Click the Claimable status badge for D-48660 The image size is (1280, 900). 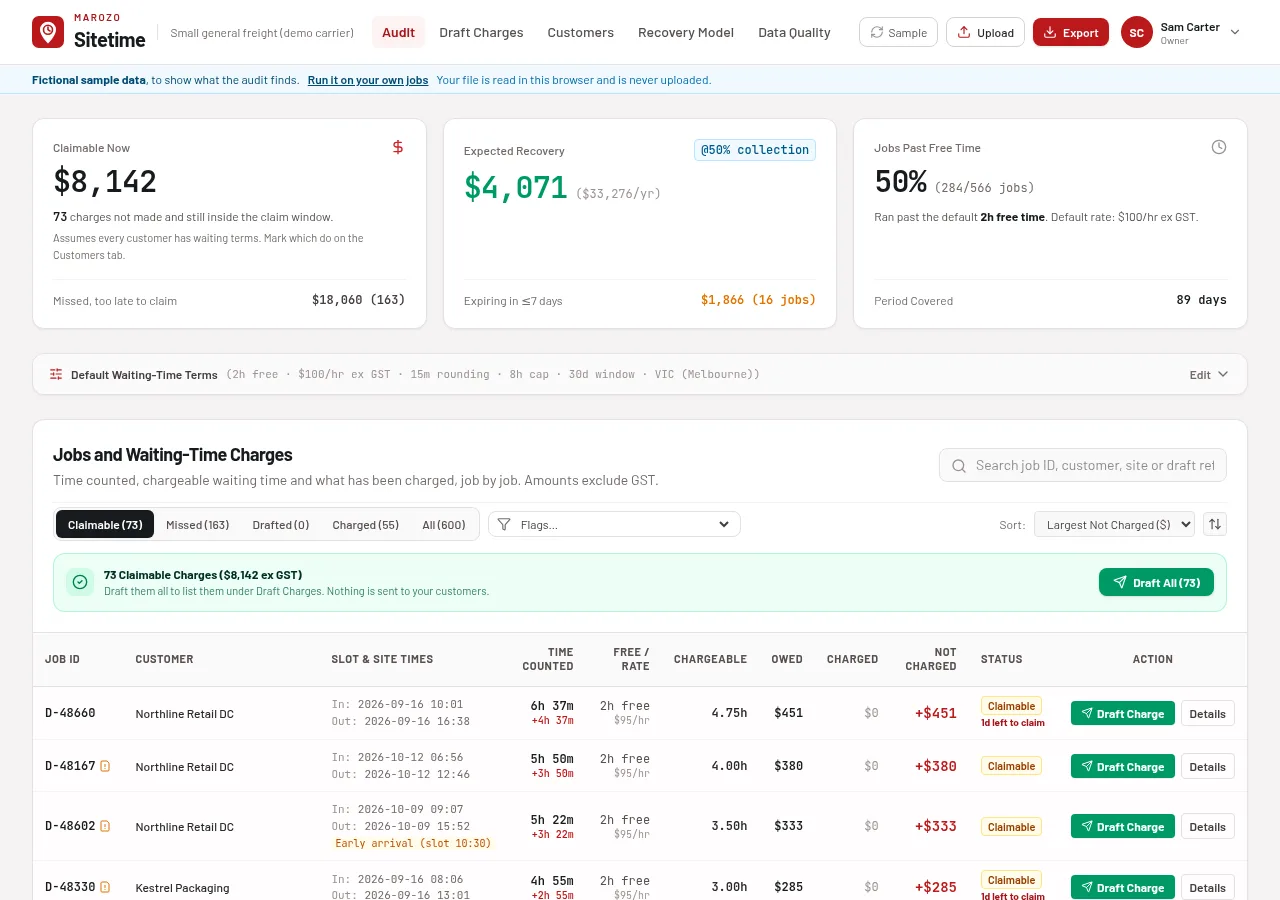(x=1011, y=705)
